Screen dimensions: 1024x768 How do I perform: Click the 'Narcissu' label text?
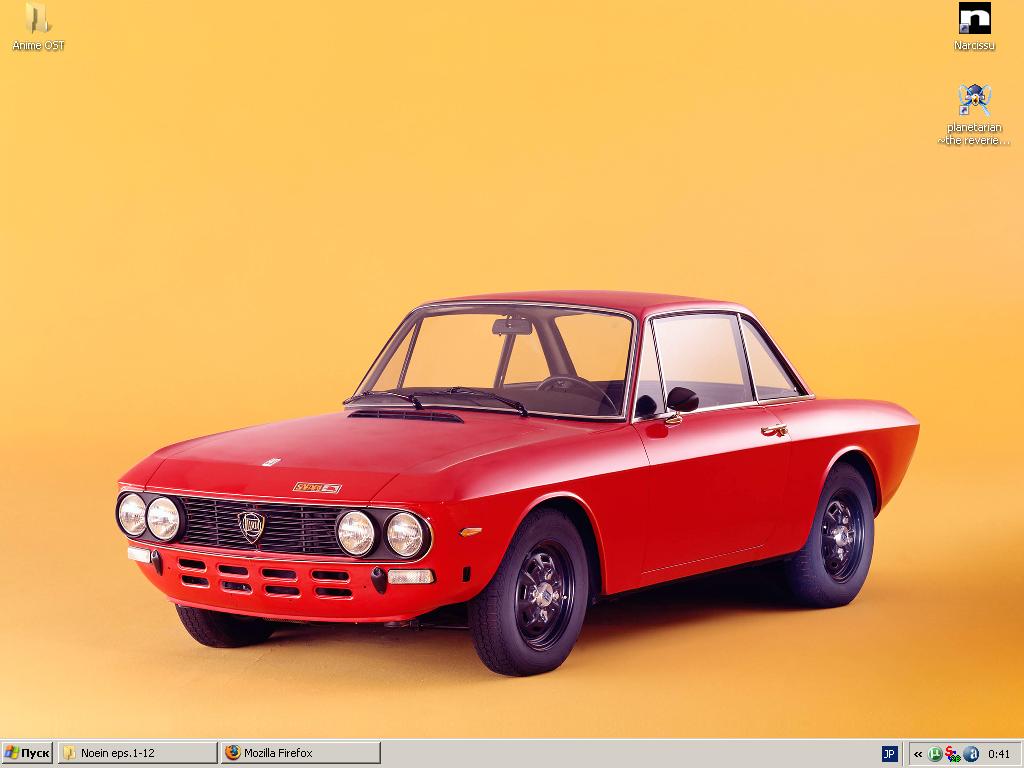974,46
